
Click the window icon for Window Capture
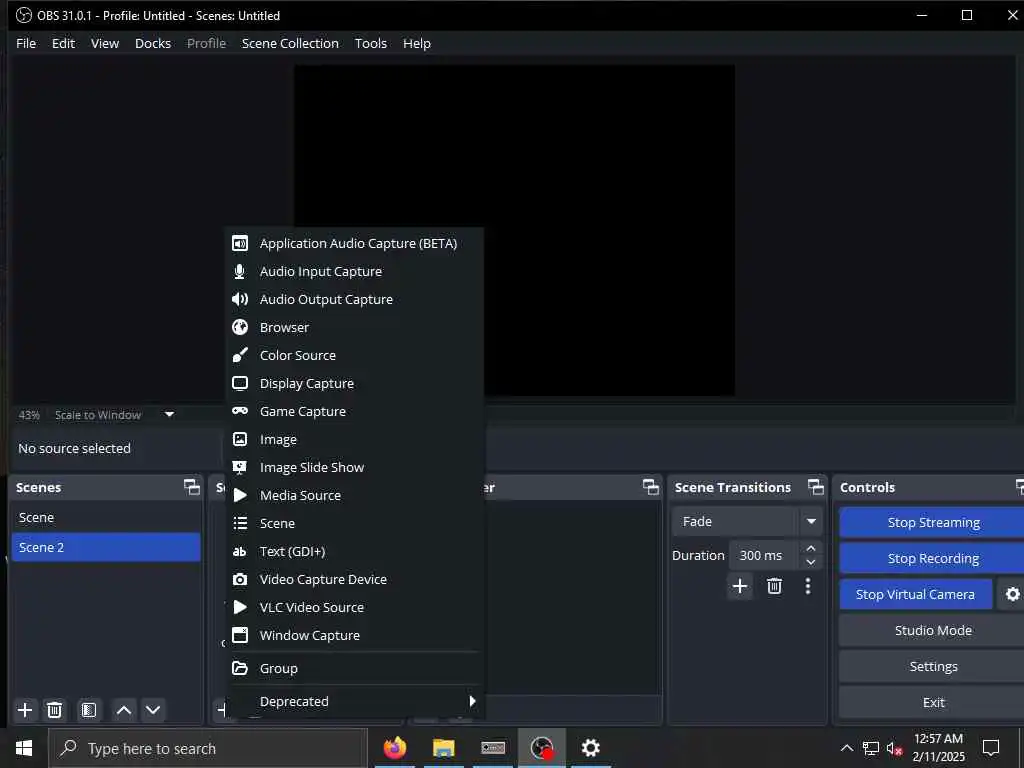click(240, 635)
